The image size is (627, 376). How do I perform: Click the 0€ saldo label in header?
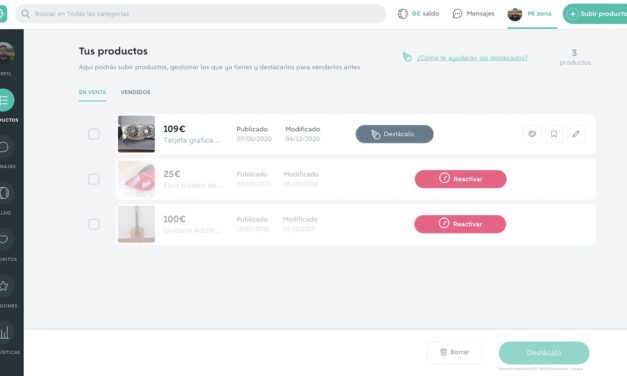(x=425, y=14)
